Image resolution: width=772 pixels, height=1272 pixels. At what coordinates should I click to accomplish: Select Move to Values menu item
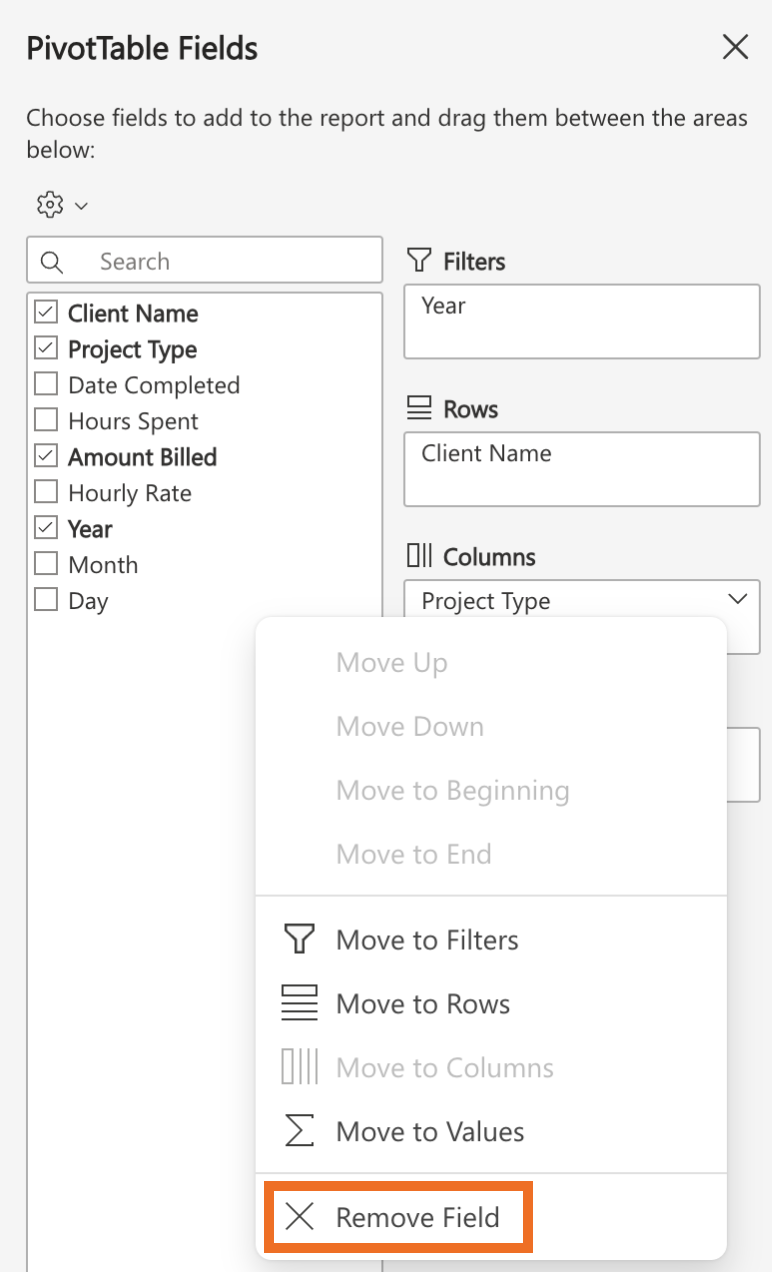(x=430, y=1132)
